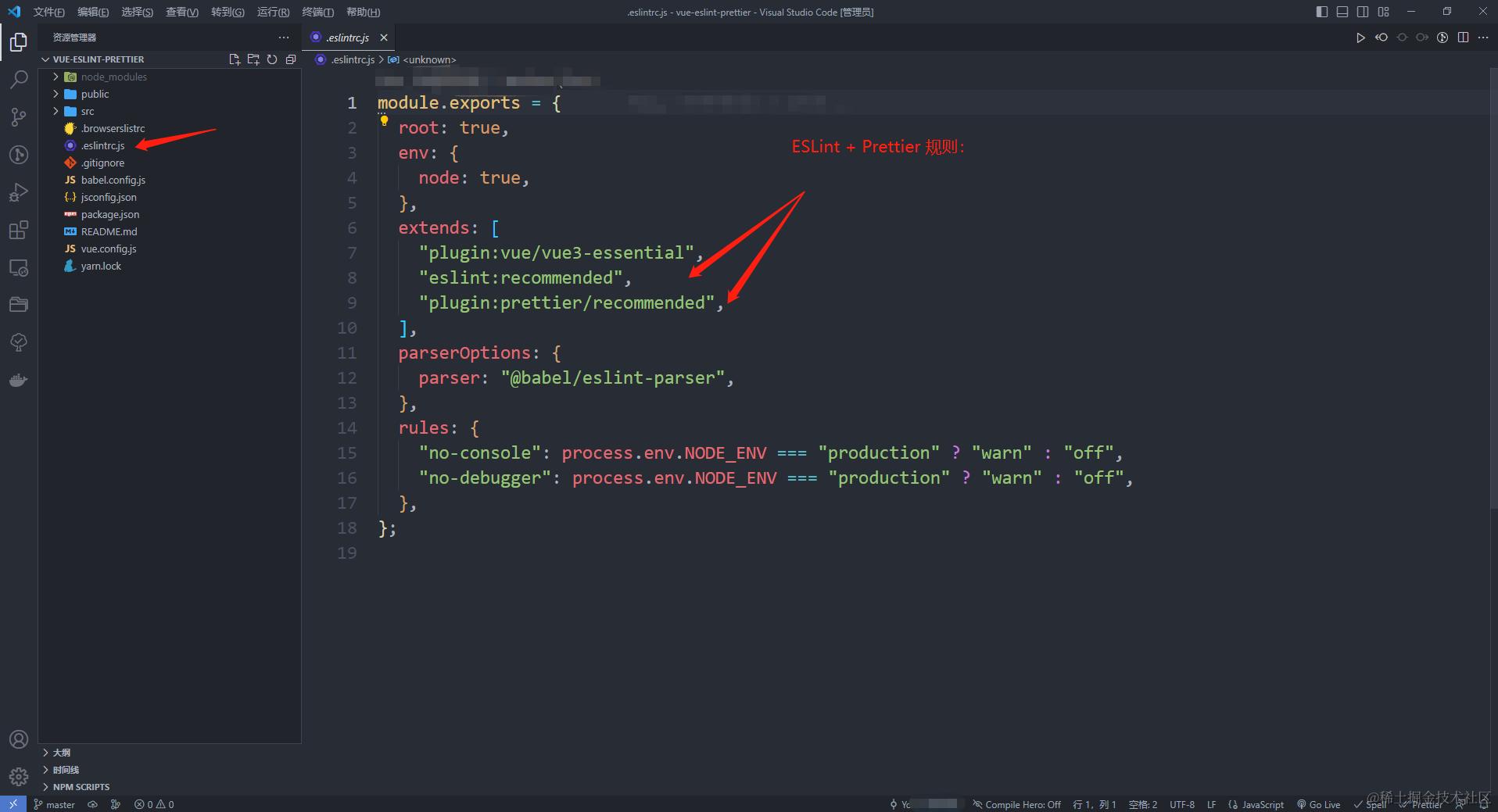Click the master branch in status bar

[55, 804]
